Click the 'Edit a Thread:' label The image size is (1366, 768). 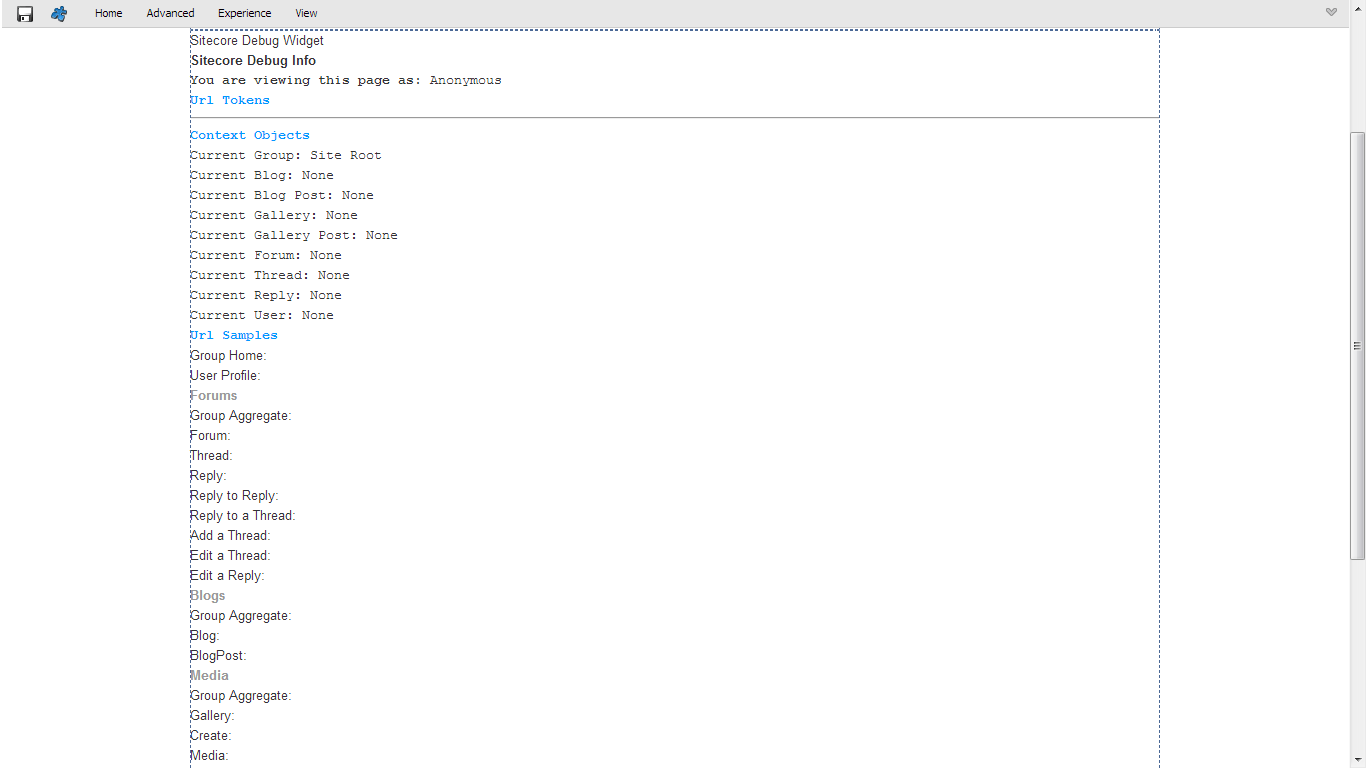click(230, 556)
